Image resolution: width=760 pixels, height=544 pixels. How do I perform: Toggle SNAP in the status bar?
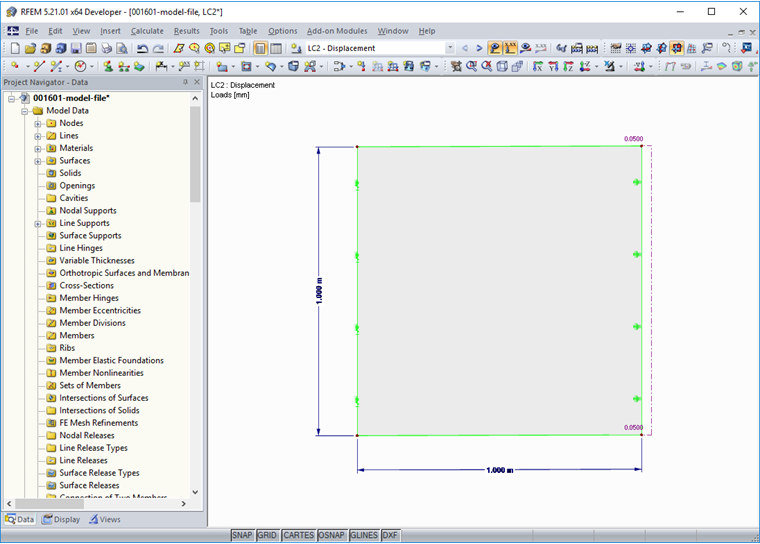coord(242,535)
